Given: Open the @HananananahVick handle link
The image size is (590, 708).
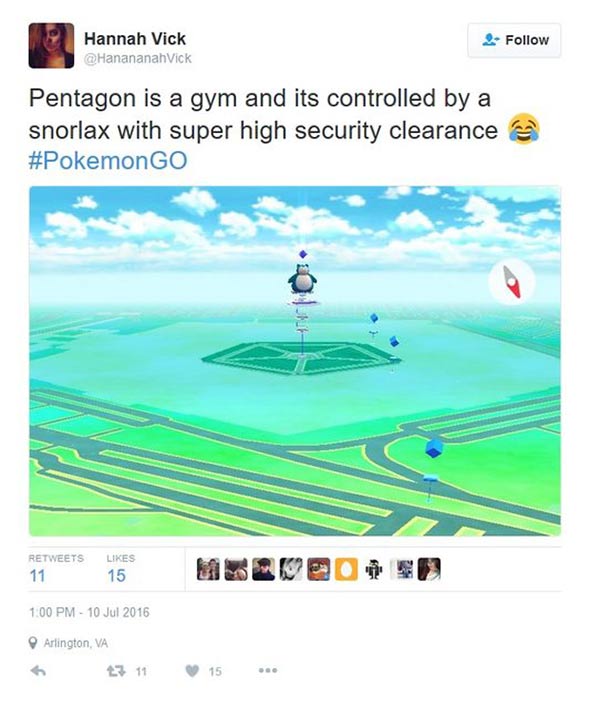Looking at the screenshot, I should pyautogui.click(x=138, y=58).
